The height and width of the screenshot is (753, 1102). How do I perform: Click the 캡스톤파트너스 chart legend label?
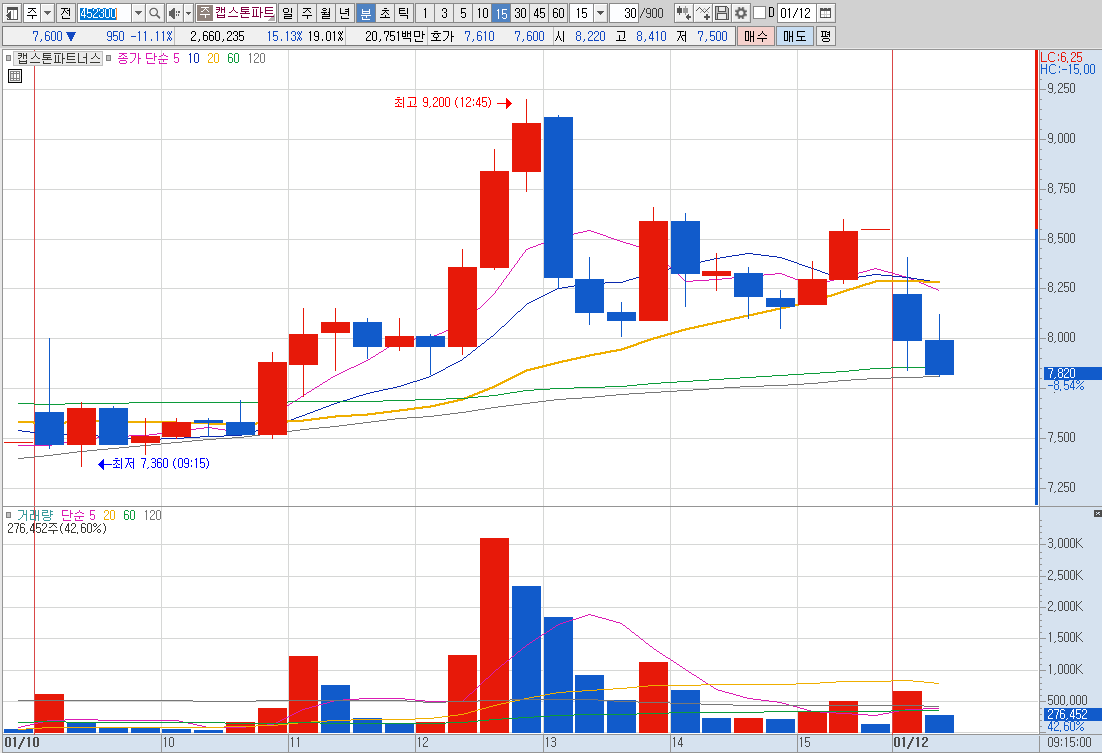pyautogui.click(x=59, y=58)
